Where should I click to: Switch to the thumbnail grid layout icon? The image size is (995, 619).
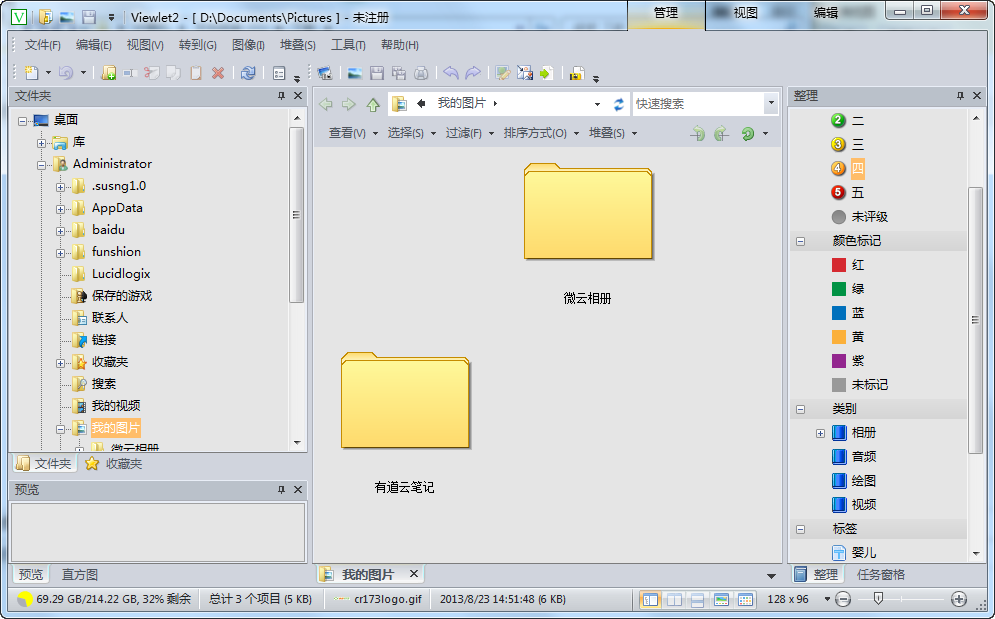click(745, 599)
